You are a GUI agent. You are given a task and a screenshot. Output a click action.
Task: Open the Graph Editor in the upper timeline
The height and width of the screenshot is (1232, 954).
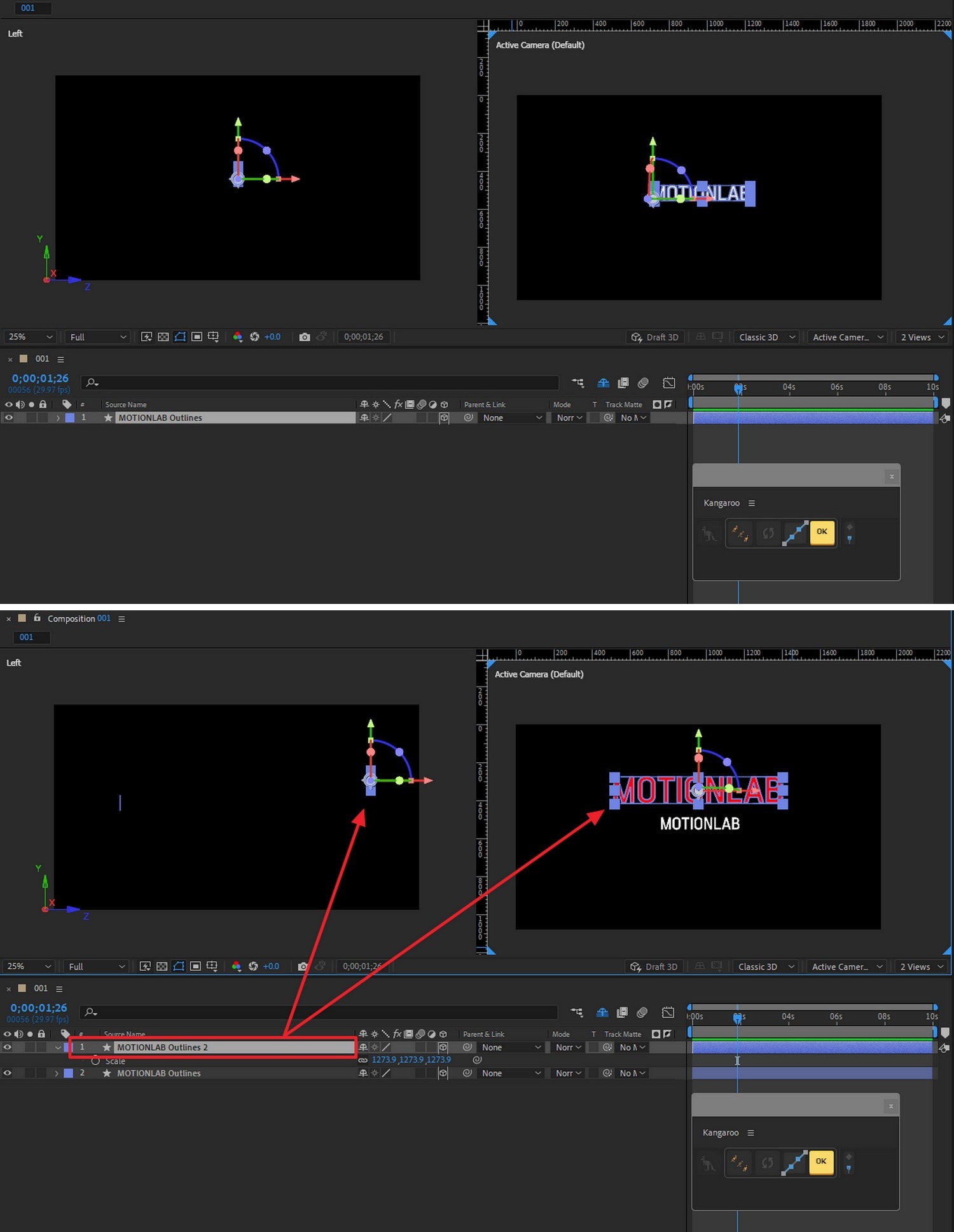coord(668,383)
